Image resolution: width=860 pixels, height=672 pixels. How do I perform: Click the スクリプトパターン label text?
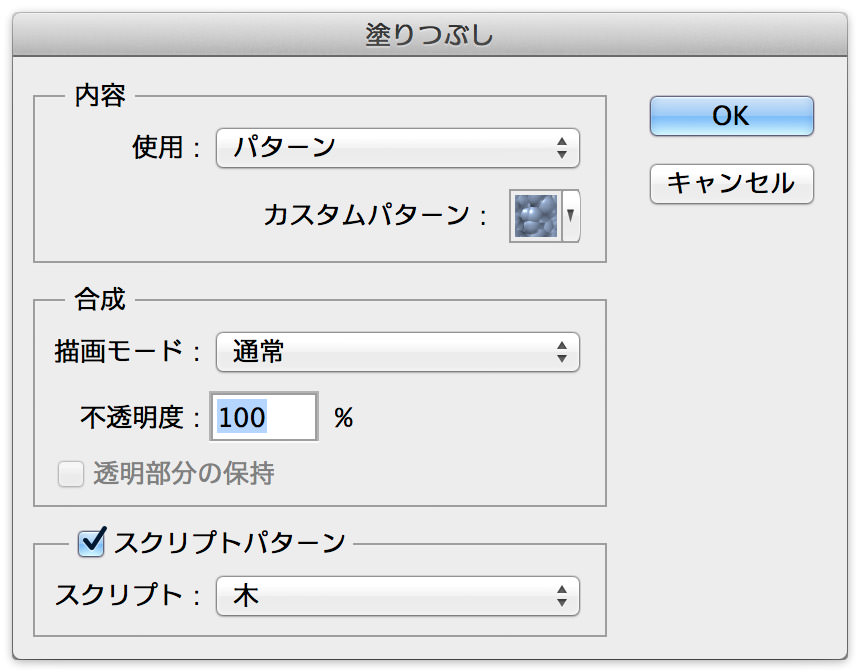point(230,543)
